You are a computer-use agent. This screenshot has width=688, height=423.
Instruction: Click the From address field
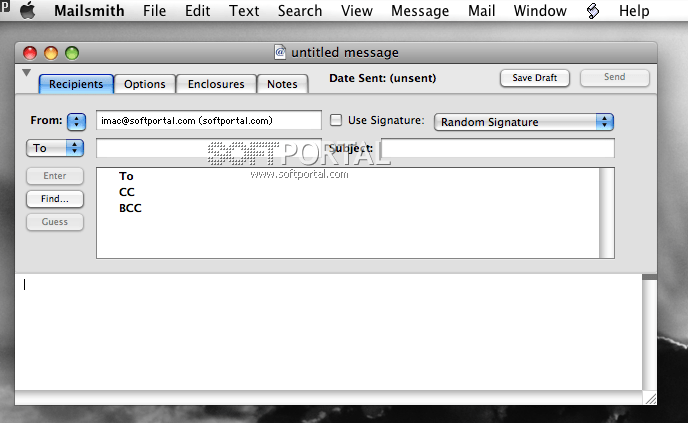pyautogui.click(x=209, y=120)
